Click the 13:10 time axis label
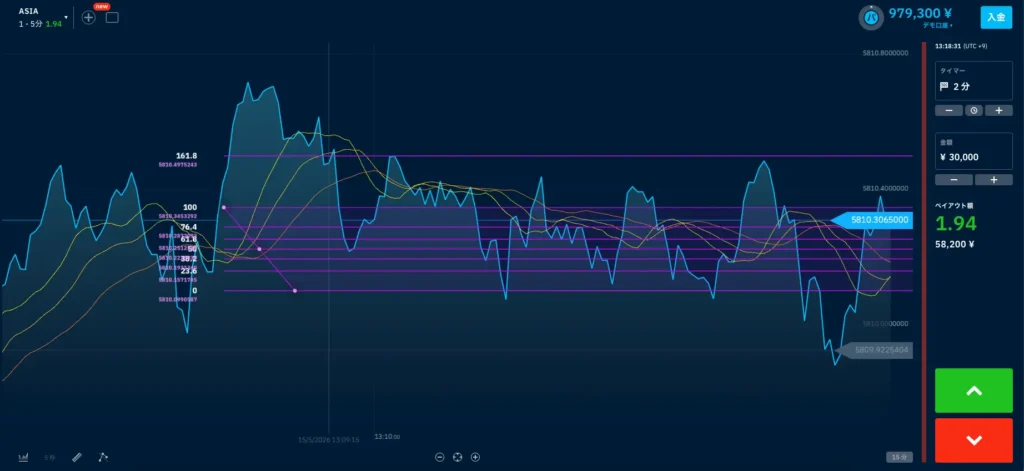The width and height of the screenshot is (1024, 471). 387,436
